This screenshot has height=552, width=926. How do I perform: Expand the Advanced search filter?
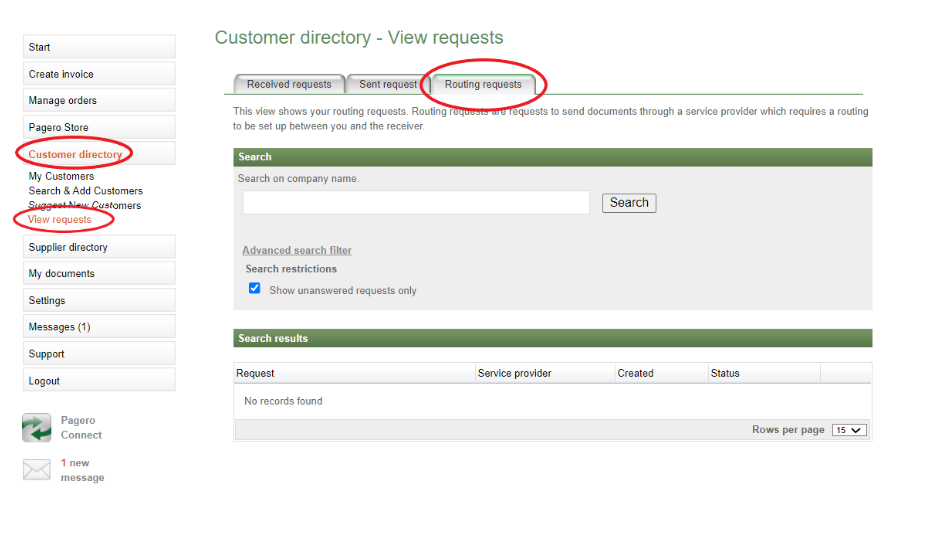coord(297,250)
